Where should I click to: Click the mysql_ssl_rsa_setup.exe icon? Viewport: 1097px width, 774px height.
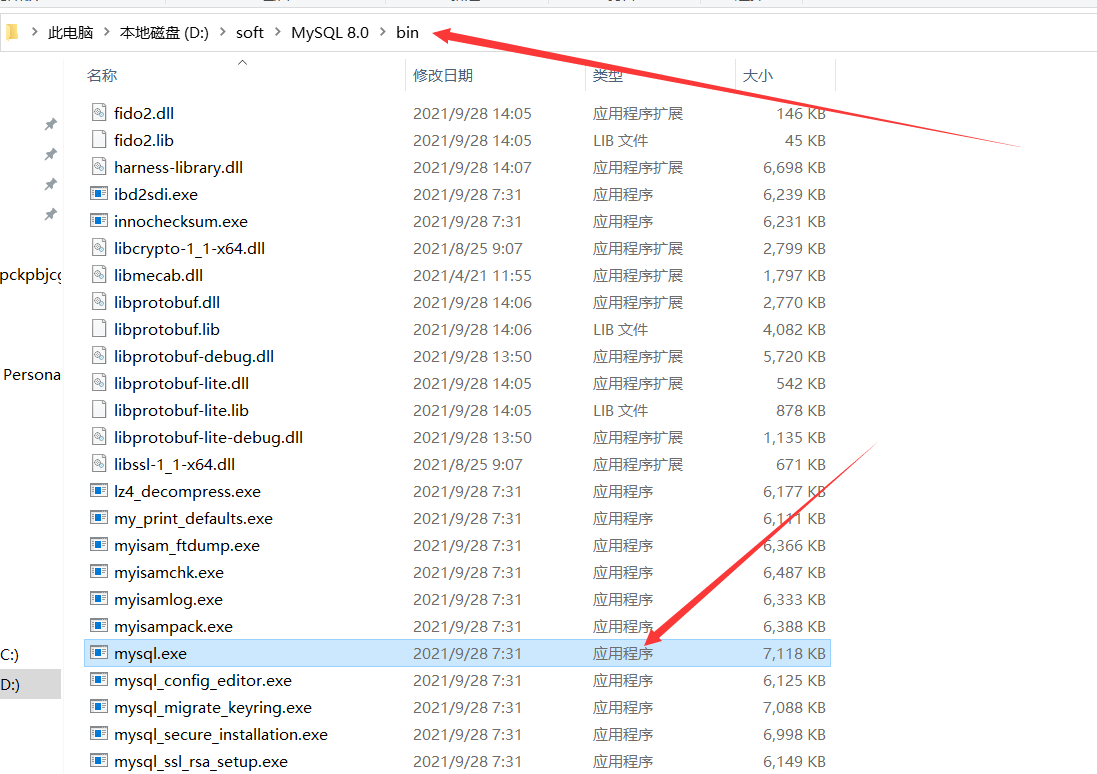[99, 761]
